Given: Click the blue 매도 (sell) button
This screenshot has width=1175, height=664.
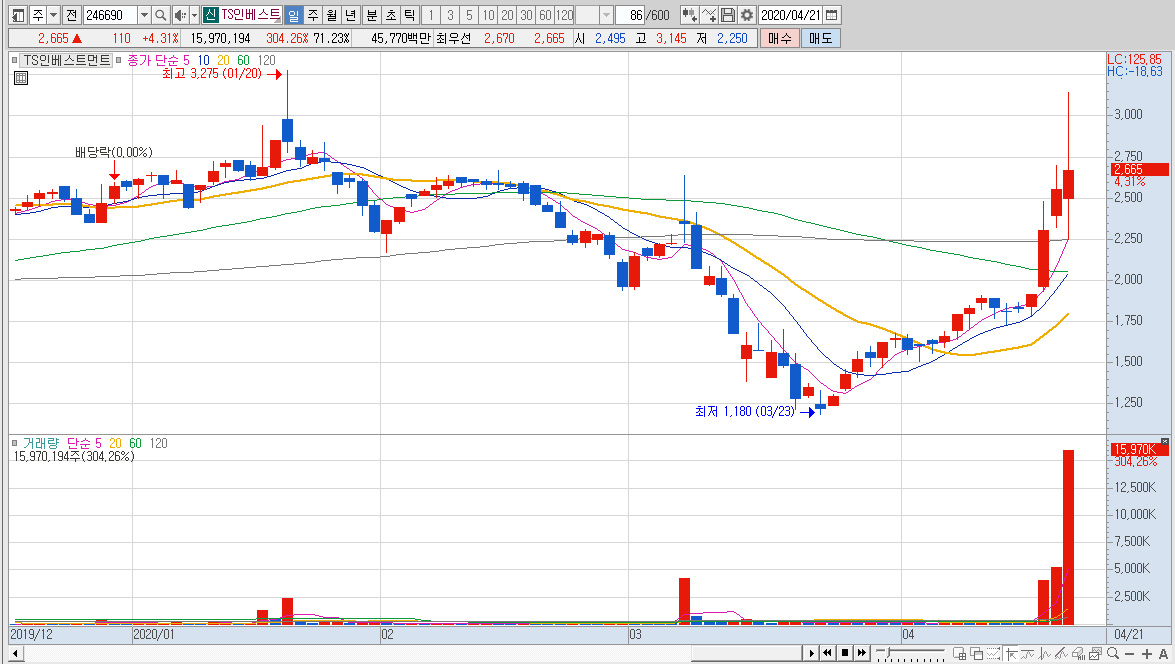Looking at the screenshot, I should 821,38.
